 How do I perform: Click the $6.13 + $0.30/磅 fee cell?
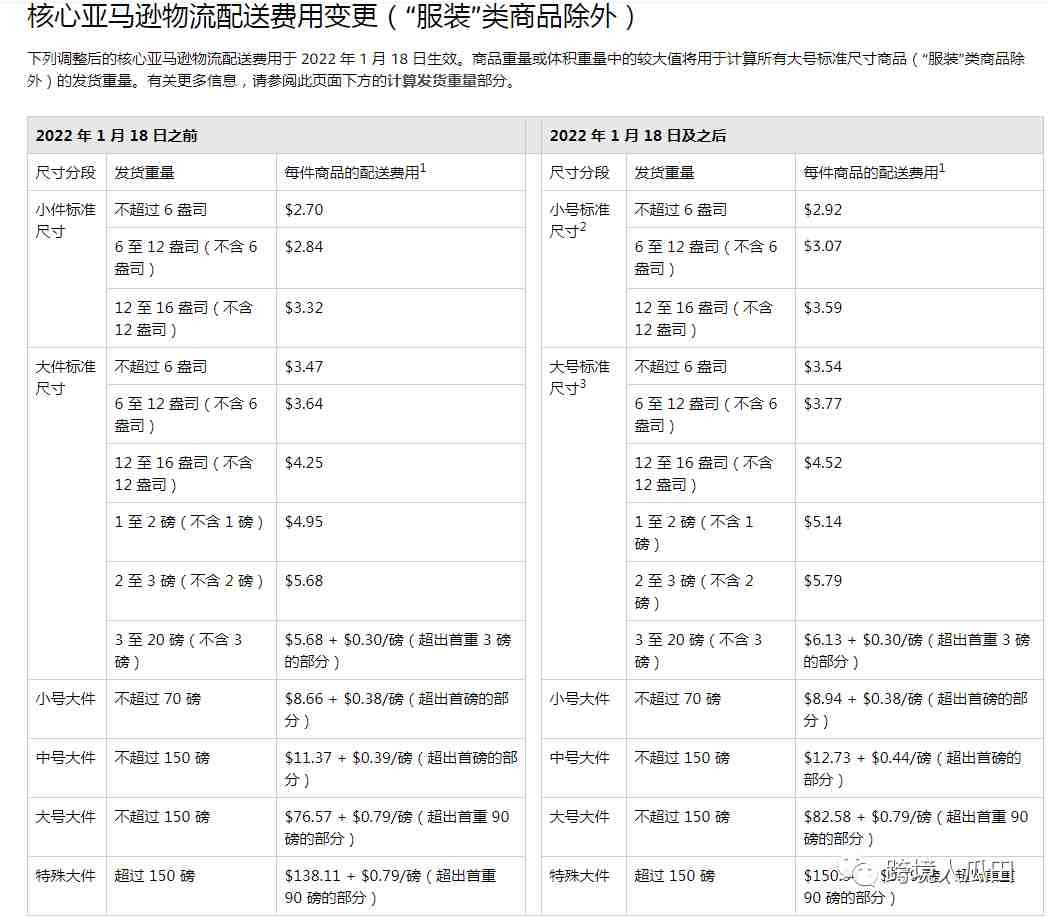tap(917, 650)
